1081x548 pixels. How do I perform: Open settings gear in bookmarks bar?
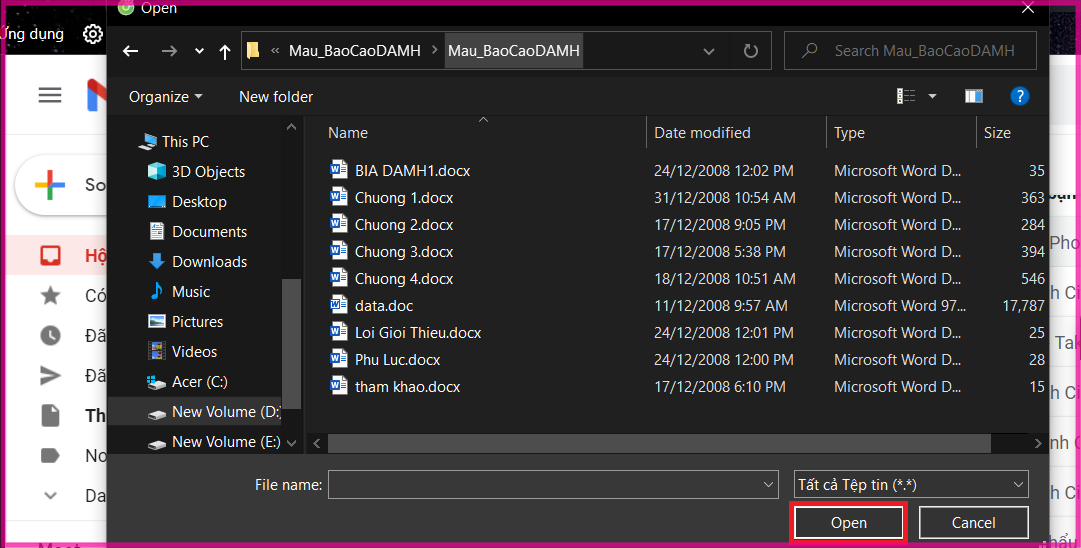pos(93,34)
